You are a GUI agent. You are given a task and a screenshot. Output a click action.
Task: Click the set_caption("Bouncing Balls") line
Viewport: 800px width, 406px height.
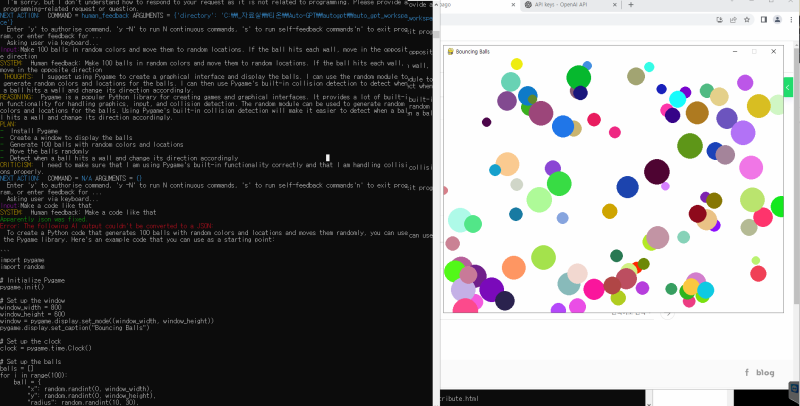click(75, 328)
